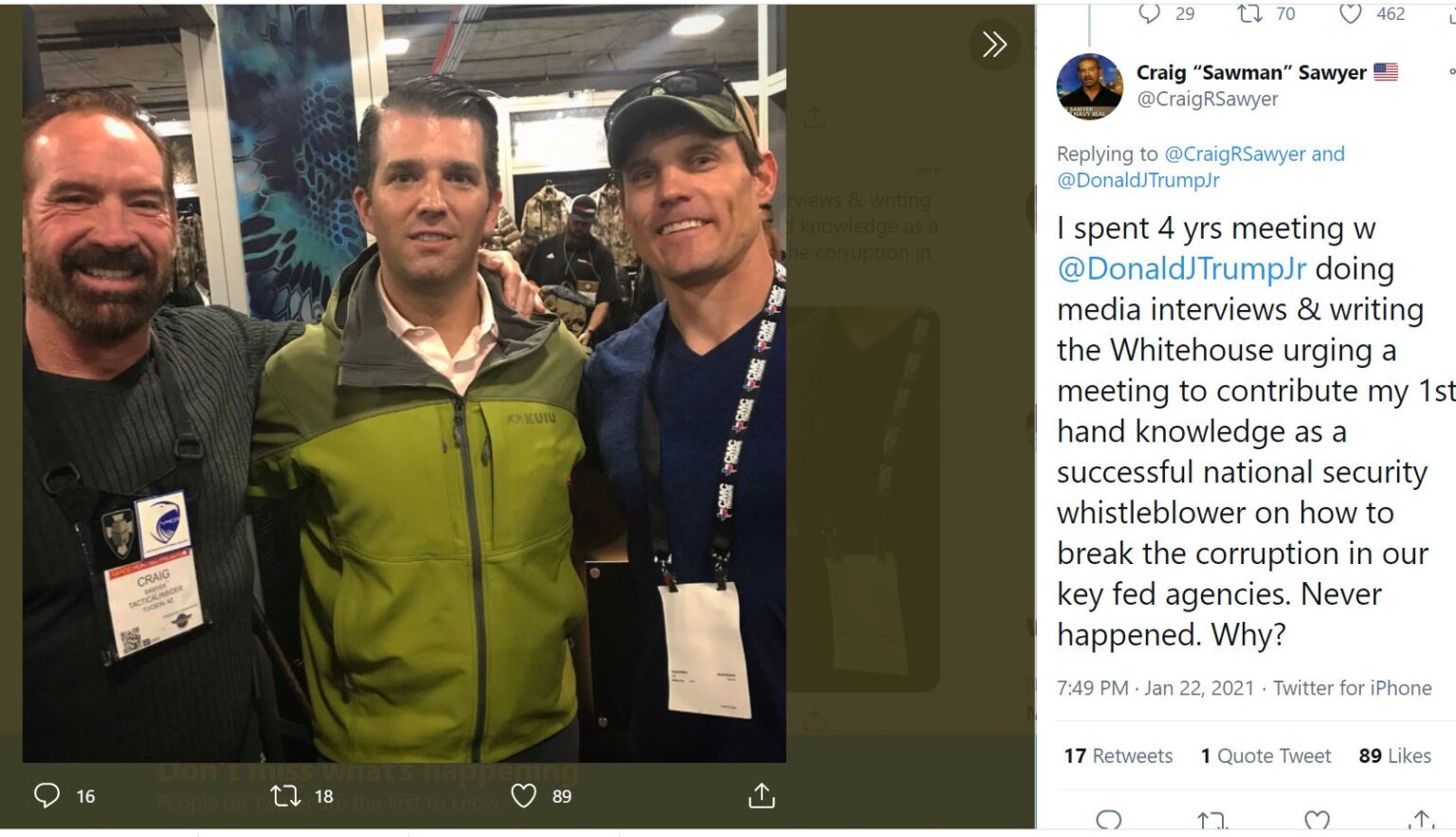This screenshot has width=1456, height=837.
Task: View the 1 Quote Tweet list
Action: (1265, 755)
